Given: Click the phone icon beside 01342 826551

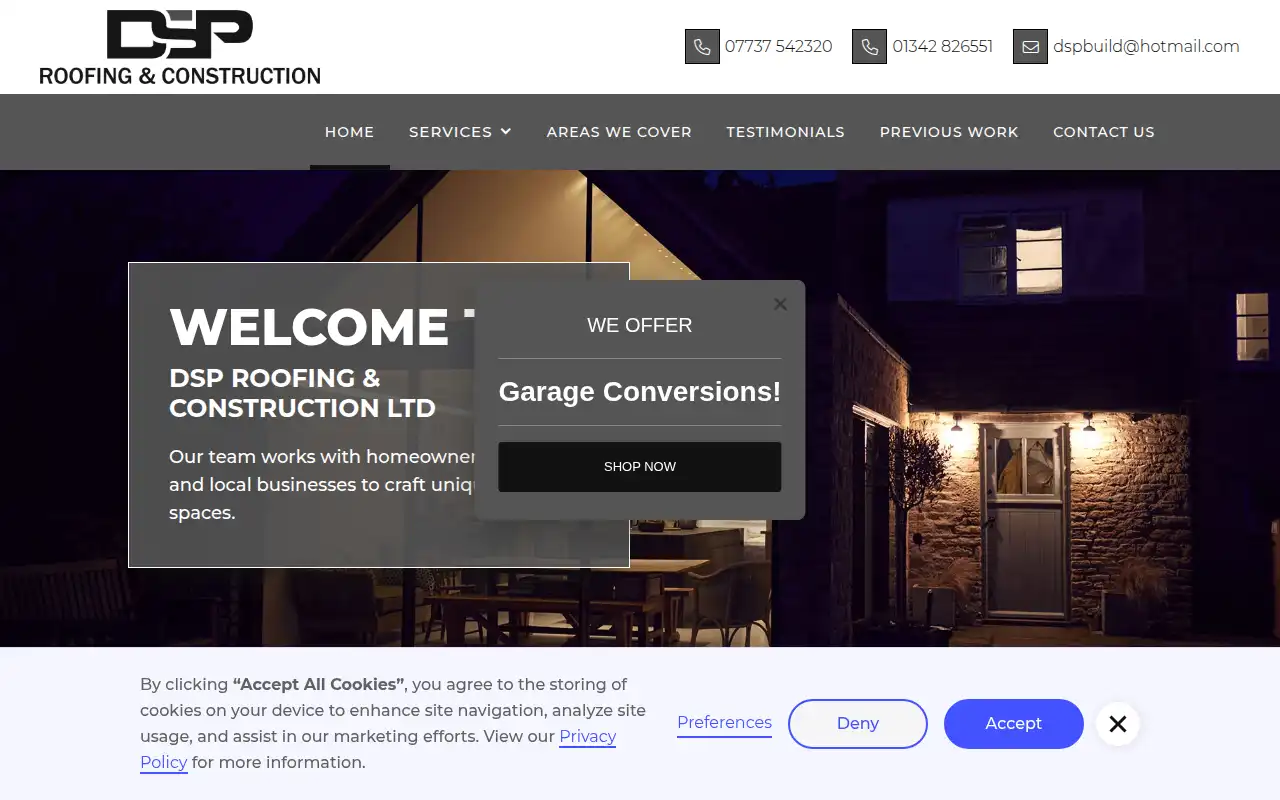Looking at the screenshot, I should pos(869,46).
